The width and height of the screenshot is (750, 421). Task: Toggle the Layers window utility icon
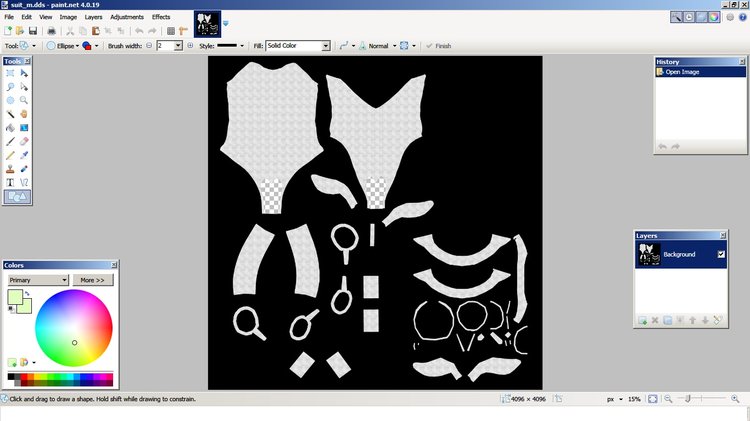701,17
